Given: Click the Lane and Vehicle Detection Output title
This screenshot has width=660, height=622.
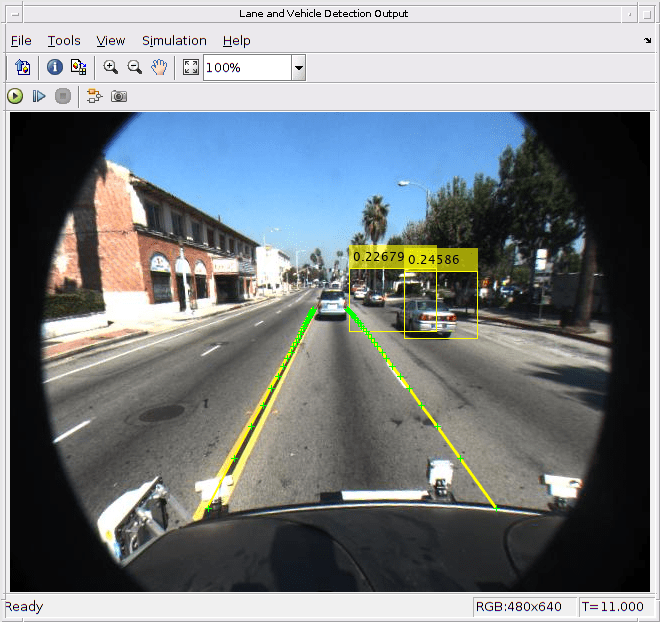Looking at the screenshot, I should coord(323,14).
